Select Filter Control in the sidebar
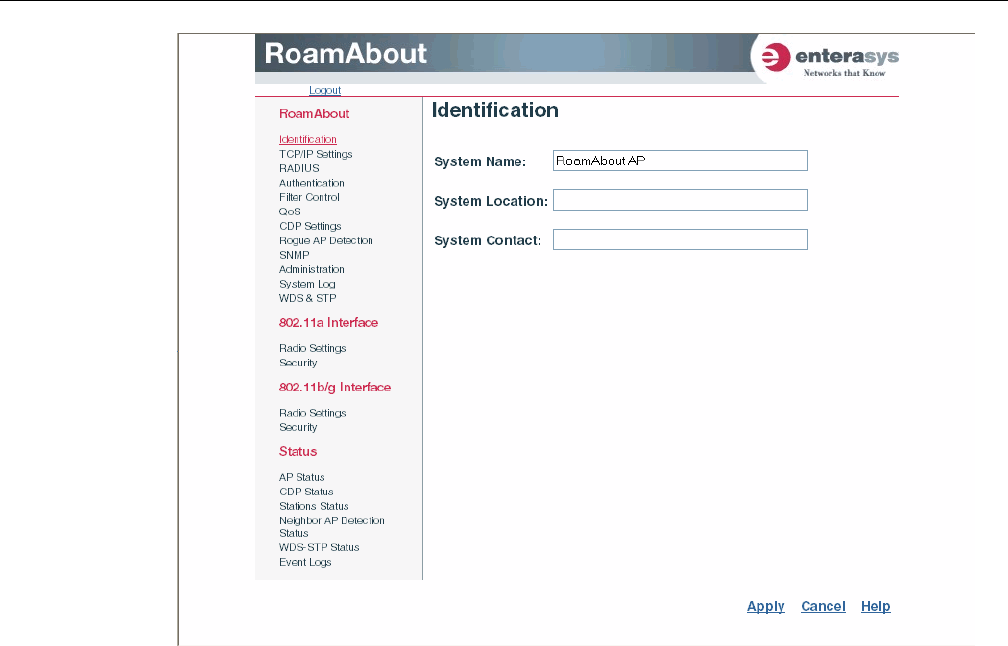Viewport: 1008px width, 646px height. pyautogui.click(x=309, y=197)
